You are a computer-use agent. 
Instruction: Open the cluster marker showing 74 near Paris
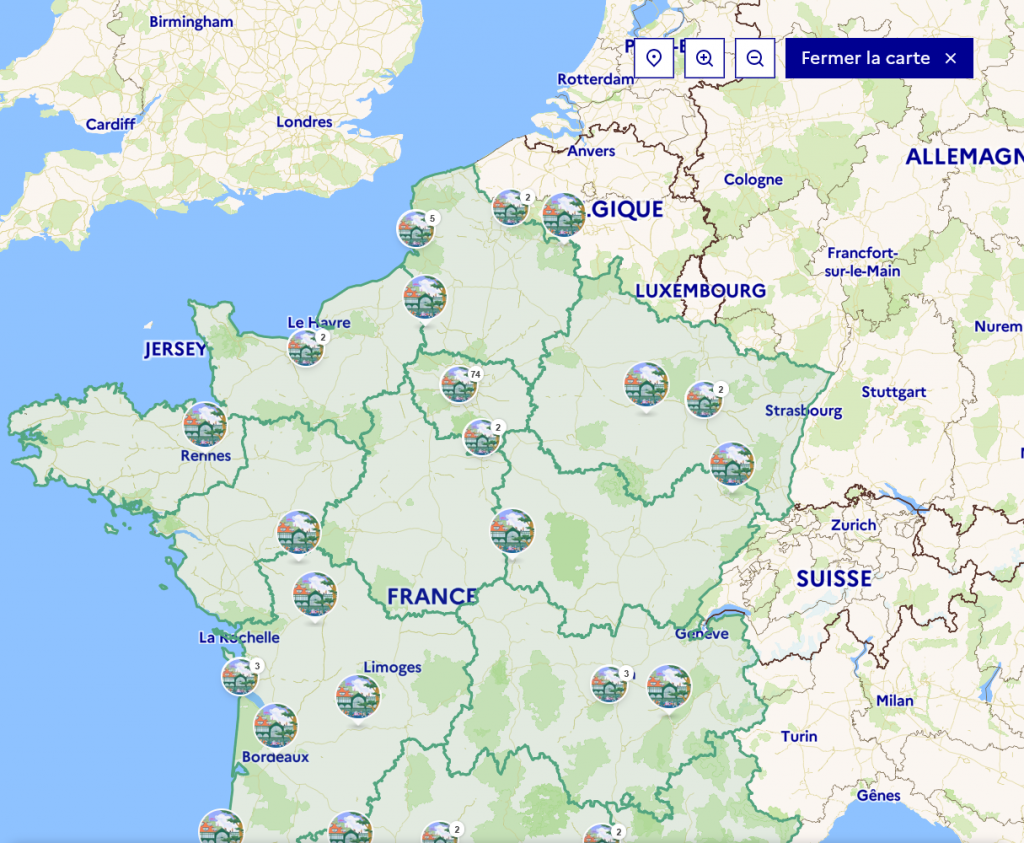459,384
